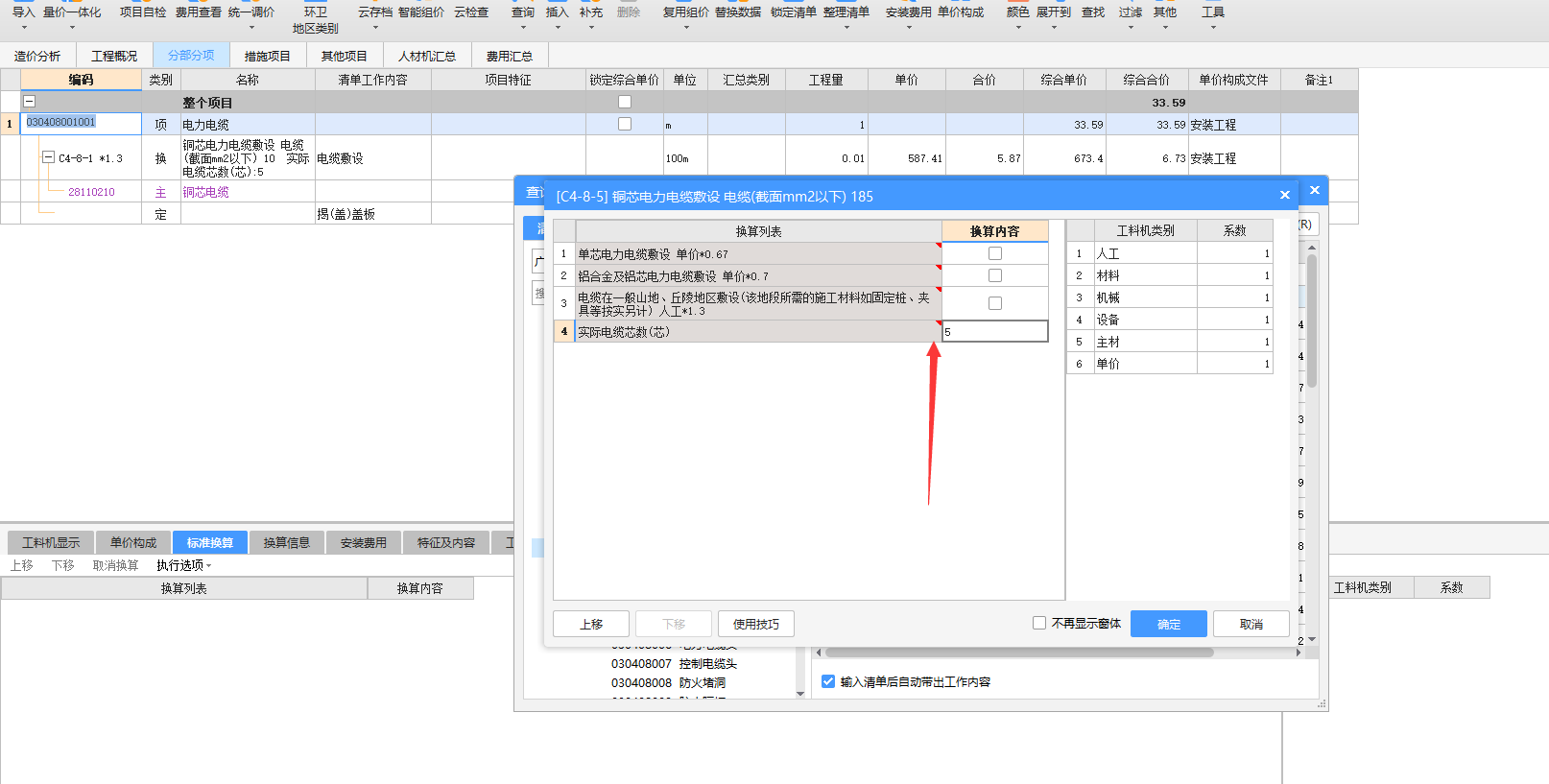The height and width of the screenshot is (784, 1549).
Task: Select the 030408001001 code cell
Action: [x=81, y=123]
